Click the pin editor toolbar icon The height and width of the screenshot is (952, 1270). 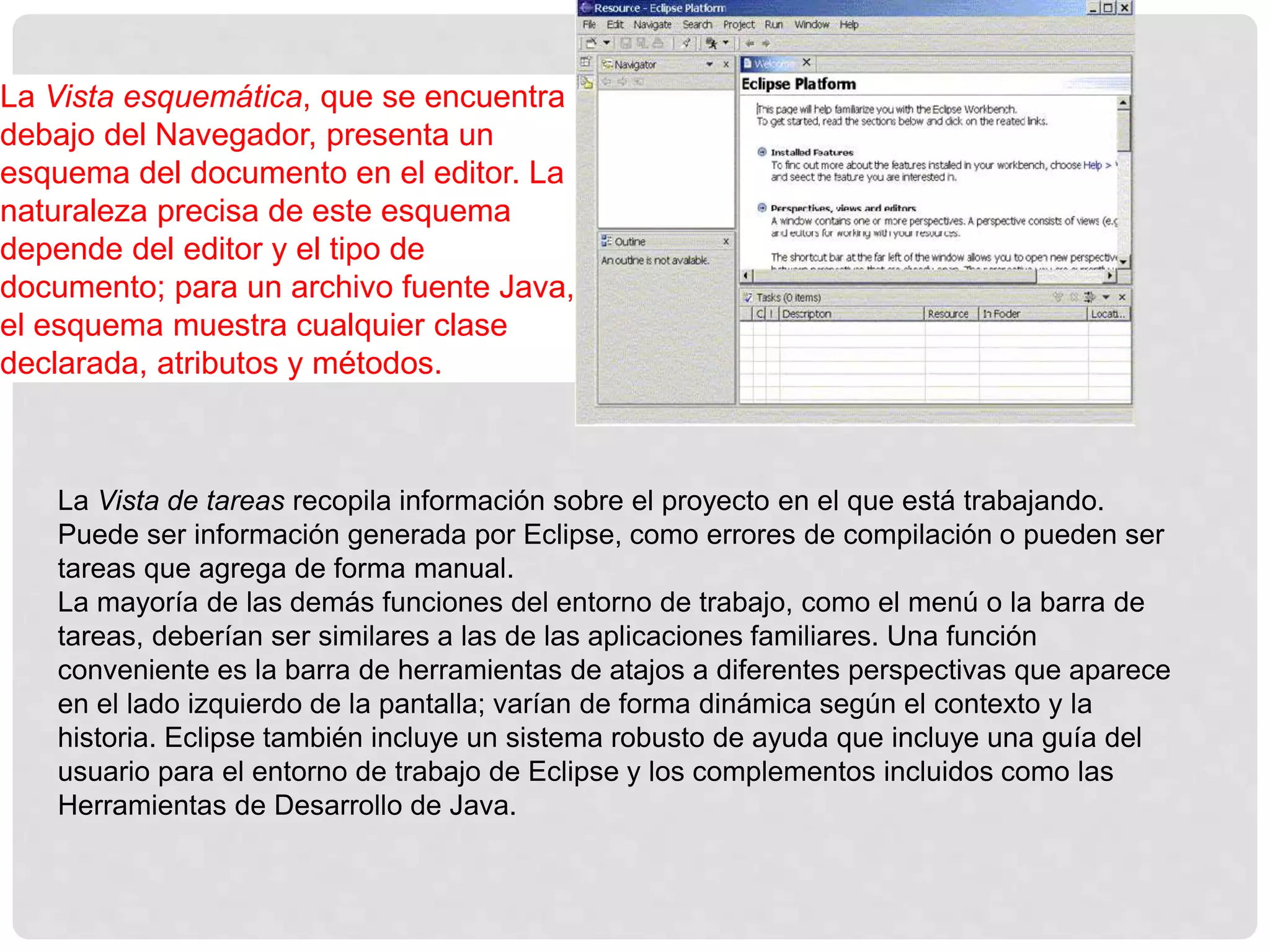pyautogui.click(x=686, y=43)
